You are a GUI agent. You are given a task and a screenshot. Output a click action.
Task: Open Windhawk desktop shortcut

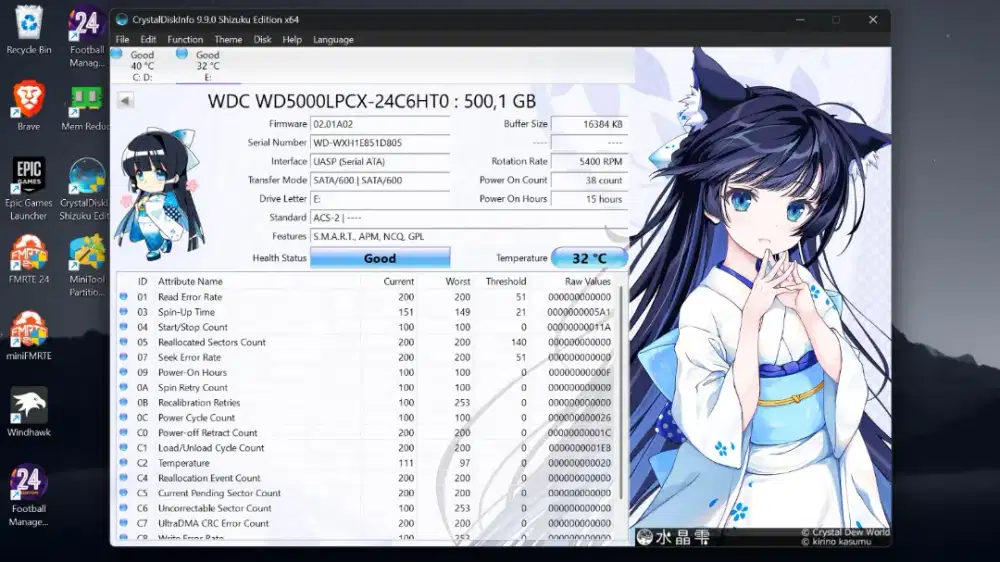point(29,412)
